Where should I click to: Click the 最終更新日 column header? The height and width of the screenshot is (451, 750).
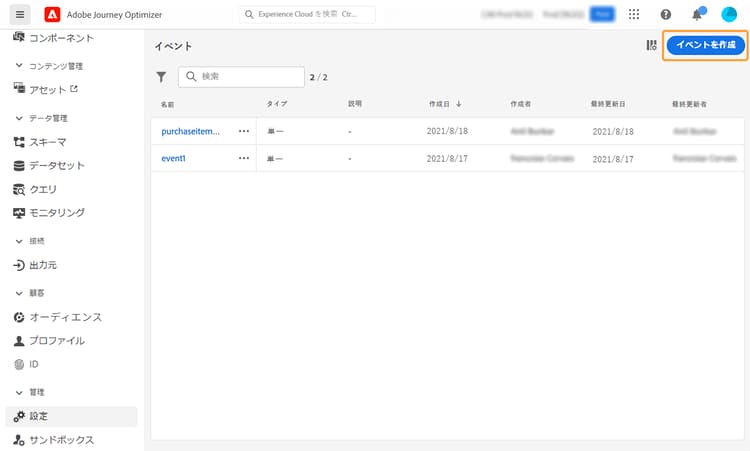pyautogui.click(x=608, y=104)
